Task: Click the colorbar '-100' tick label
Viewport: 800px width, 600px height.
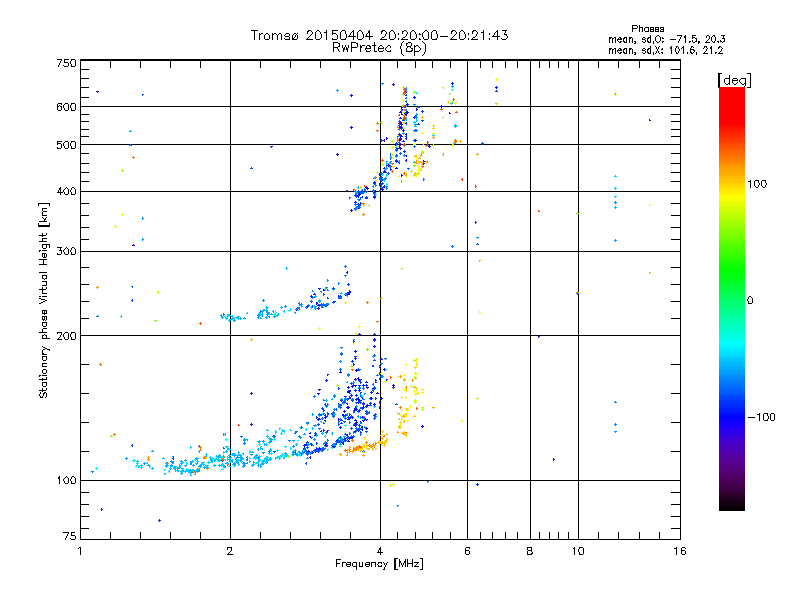Action: click(x=762, y=417)
